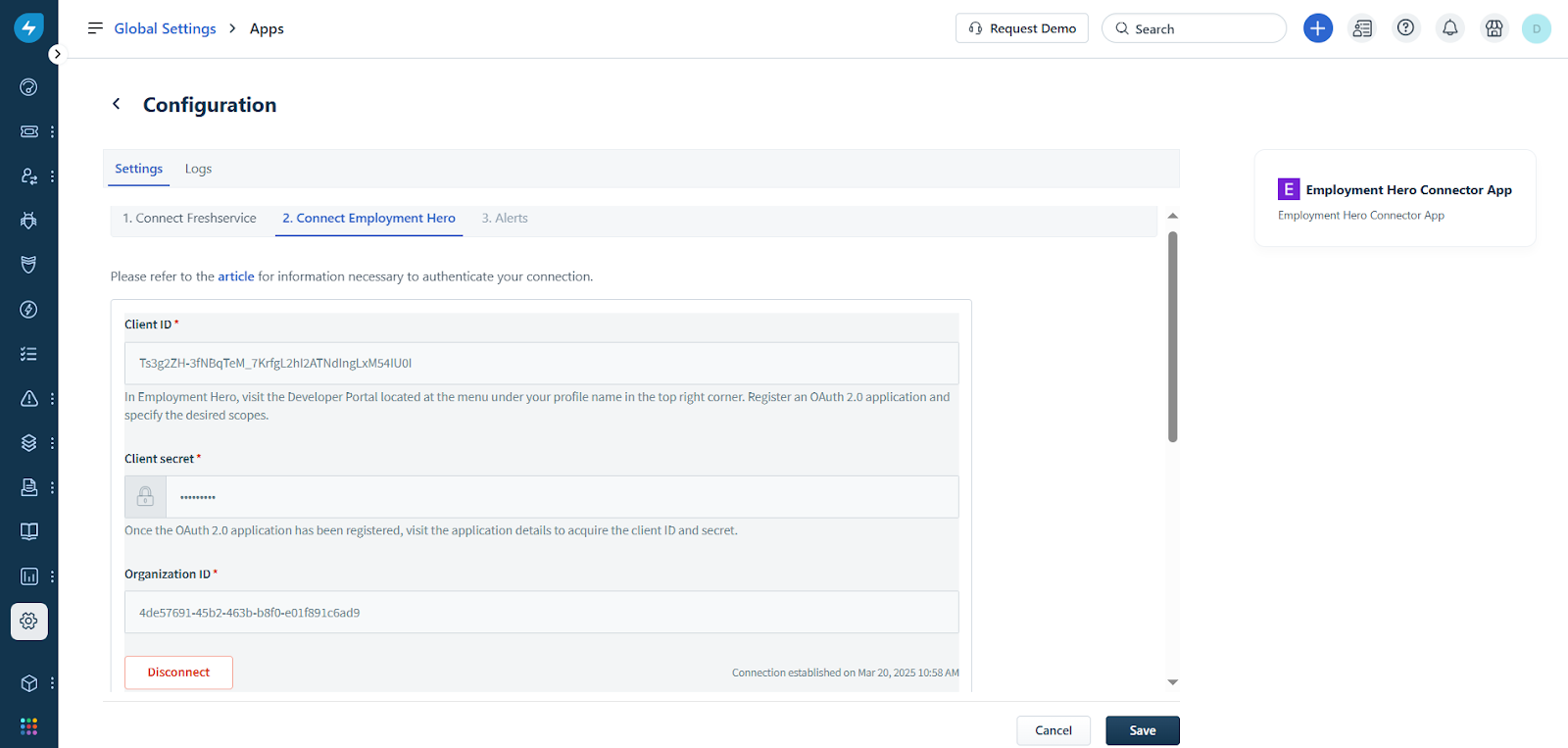This screenshot has width=1568, height=748.
Task: Click the Configuration page heading
Action: [x=210, y=105]
